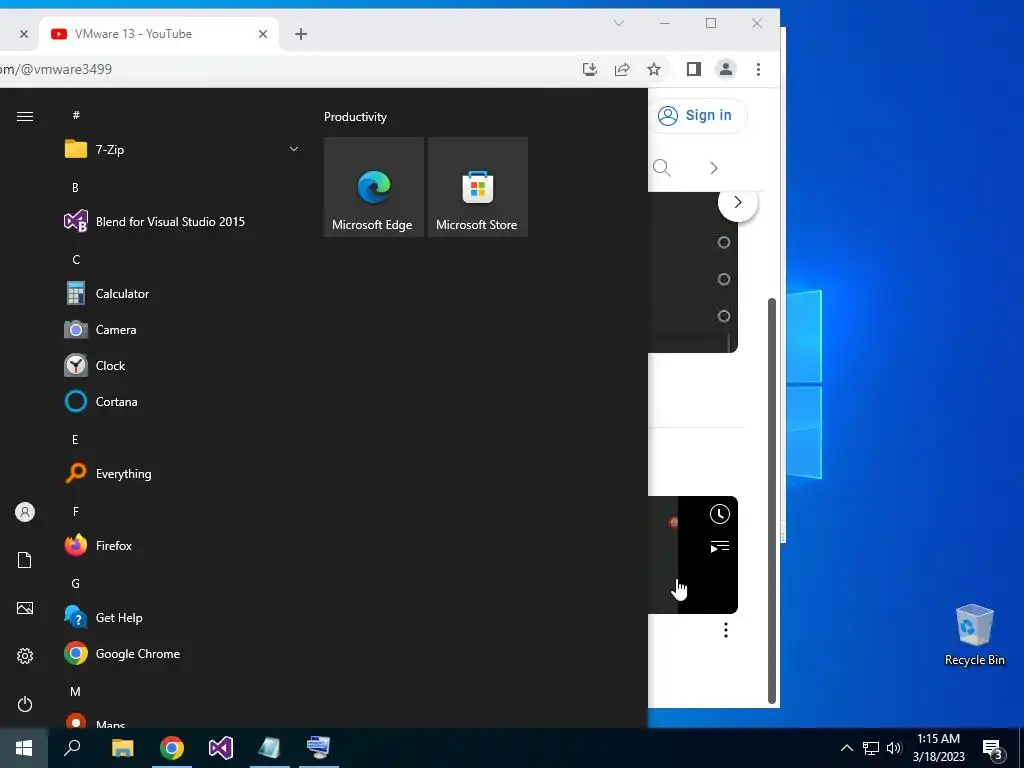Open the Power options in Start sidebar
This screenshot has width=1024, height=768.
(25, 704)
